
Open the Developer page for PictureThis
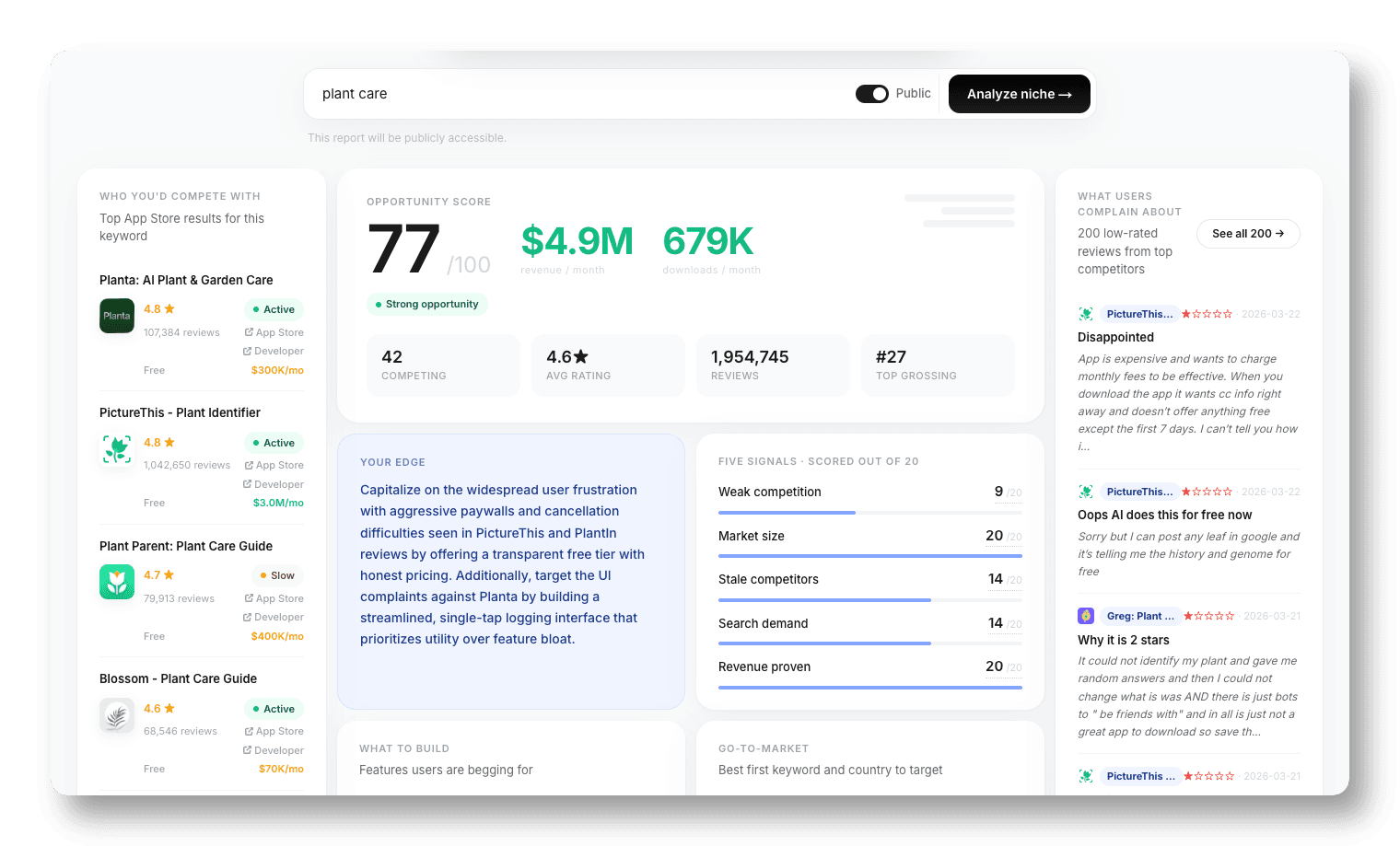click(x=273, y=484)
